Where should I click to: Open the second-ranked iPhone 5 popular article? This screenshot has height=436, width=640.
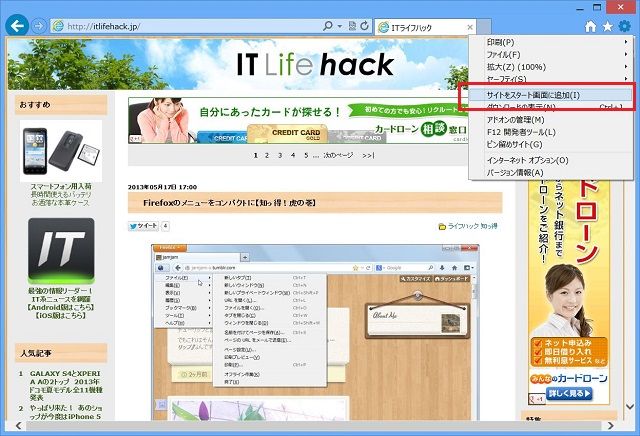(x=66, y=412)
